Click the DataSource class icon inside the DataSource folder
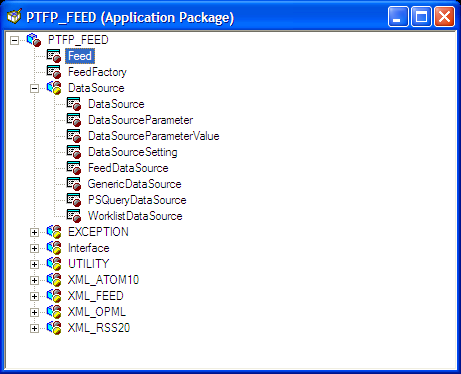The width and height of the screenshot is (461, 374). tap(74, 104)
